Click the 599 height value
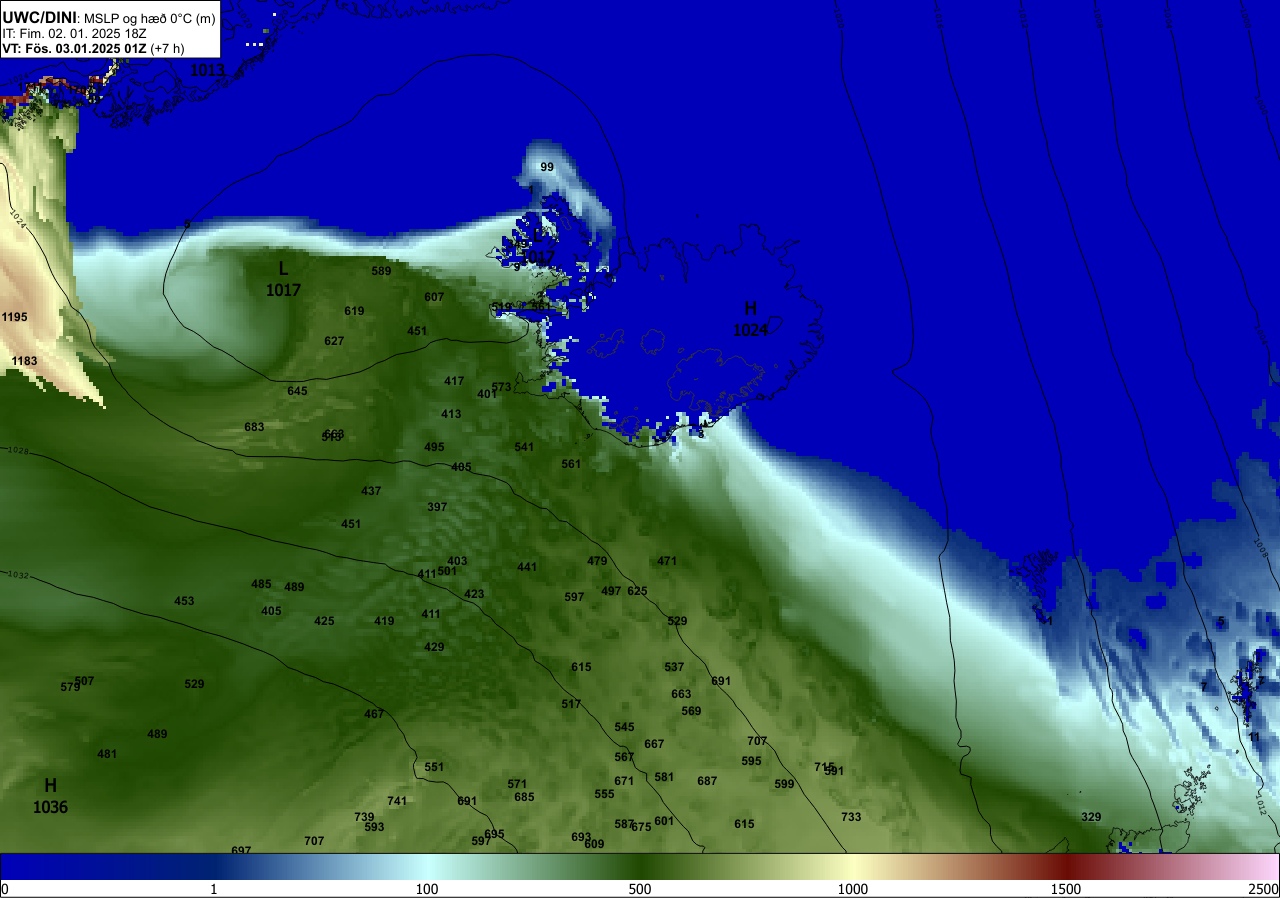Viewport: 1280px width, 898px height. [784, 784]
